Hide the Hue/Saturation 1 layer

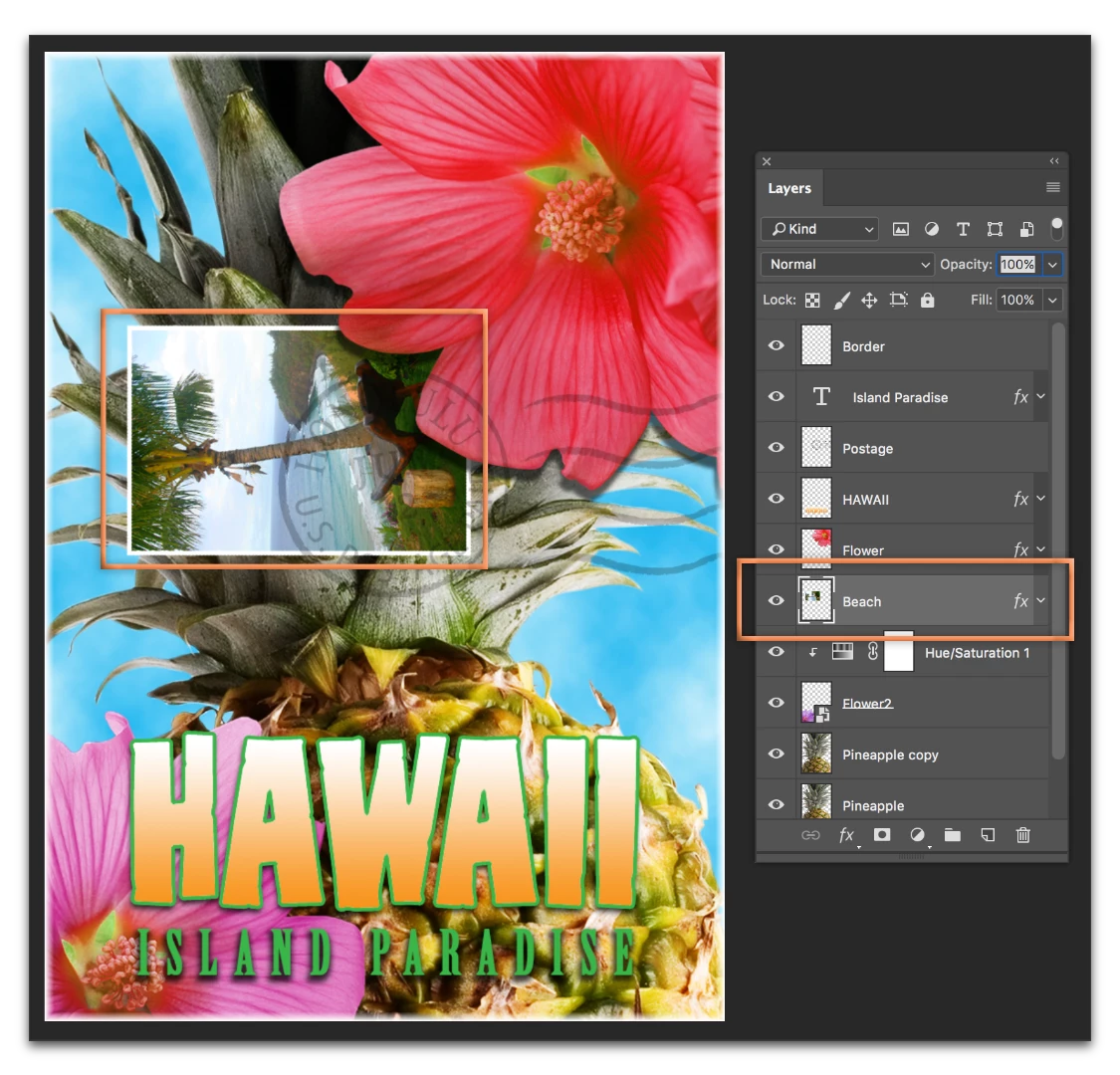pos(777,651)
